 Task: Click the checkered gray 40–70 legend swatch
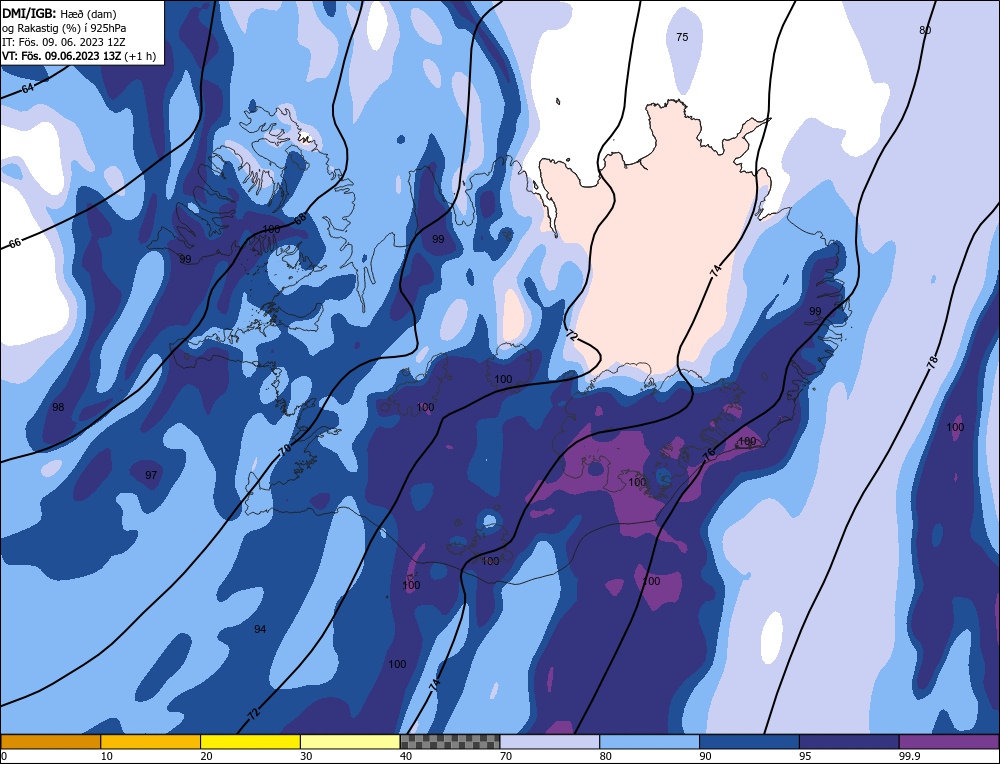point(450,741)
